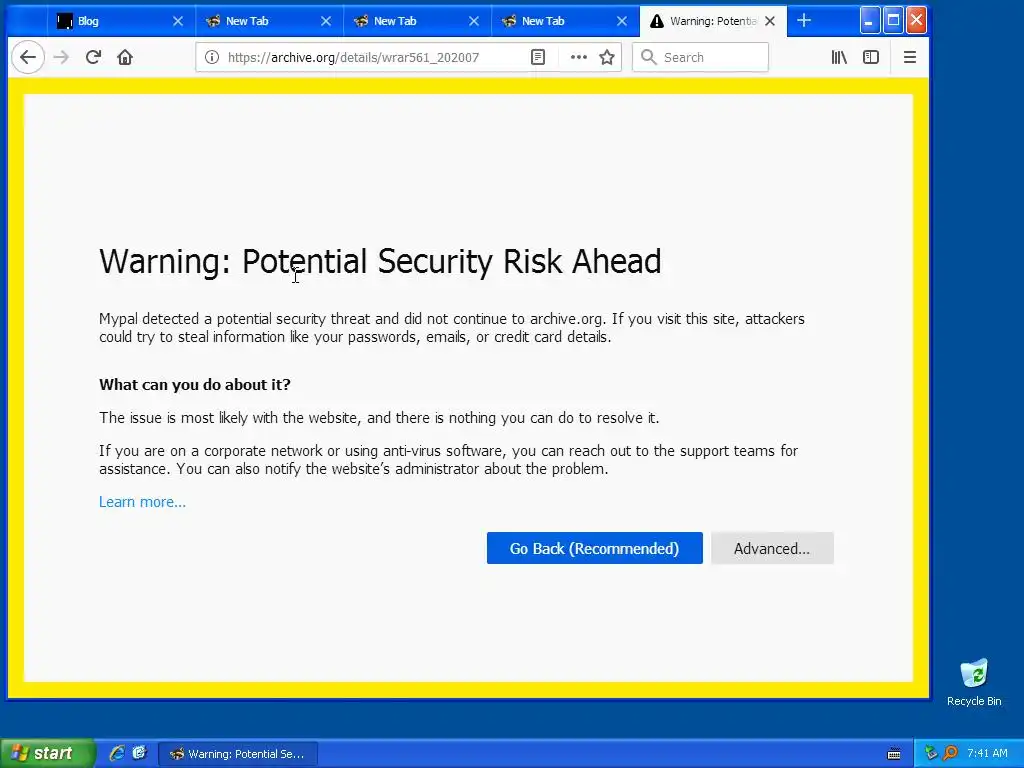Open page actions three-dot menu
Viewport: 1024px width, 768px height.
tap(579, 57)
